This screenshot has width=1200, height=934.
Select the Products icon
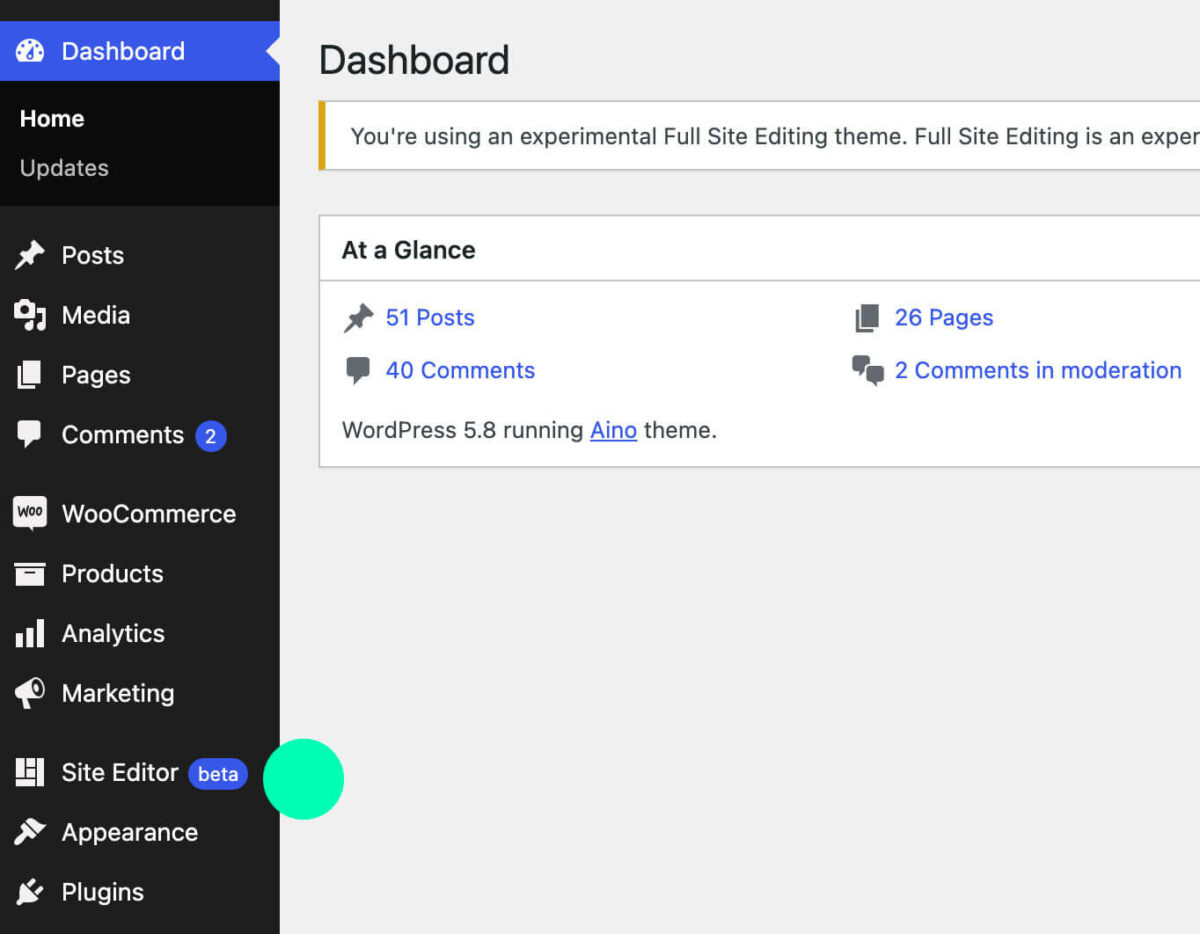point(30,573)
